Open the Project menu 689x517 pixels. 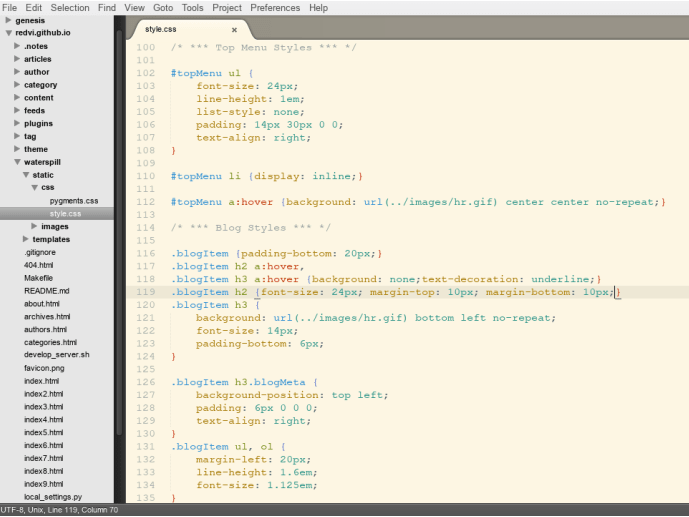227,8
